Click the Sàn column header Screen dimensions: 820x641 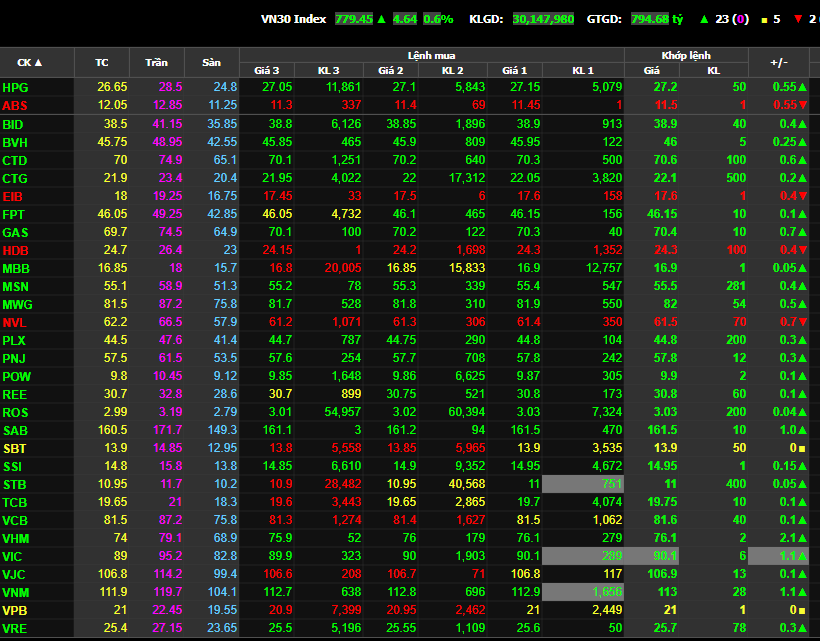(x=211, y=62)
